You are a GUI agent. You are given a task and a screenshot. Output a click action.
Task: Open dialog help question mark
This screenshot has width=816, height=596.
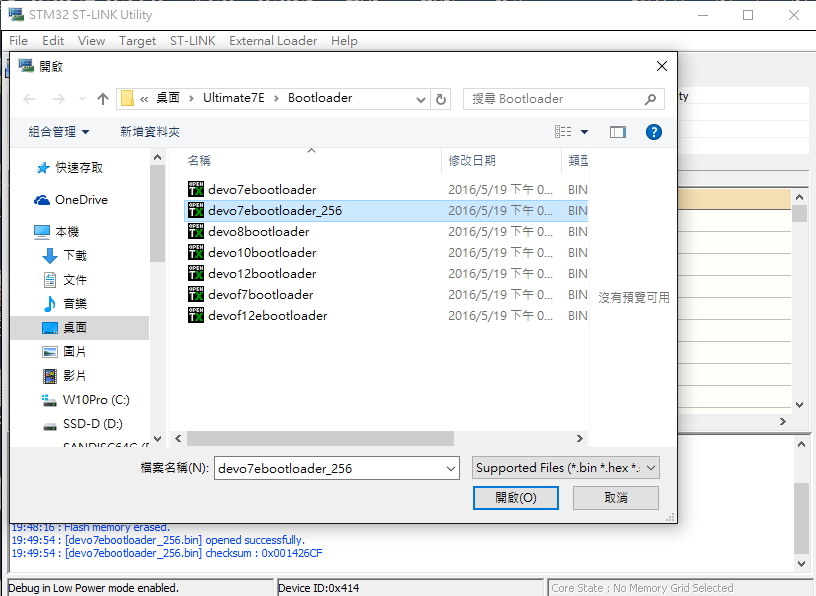pyautogui.click(x=654, y=132)
